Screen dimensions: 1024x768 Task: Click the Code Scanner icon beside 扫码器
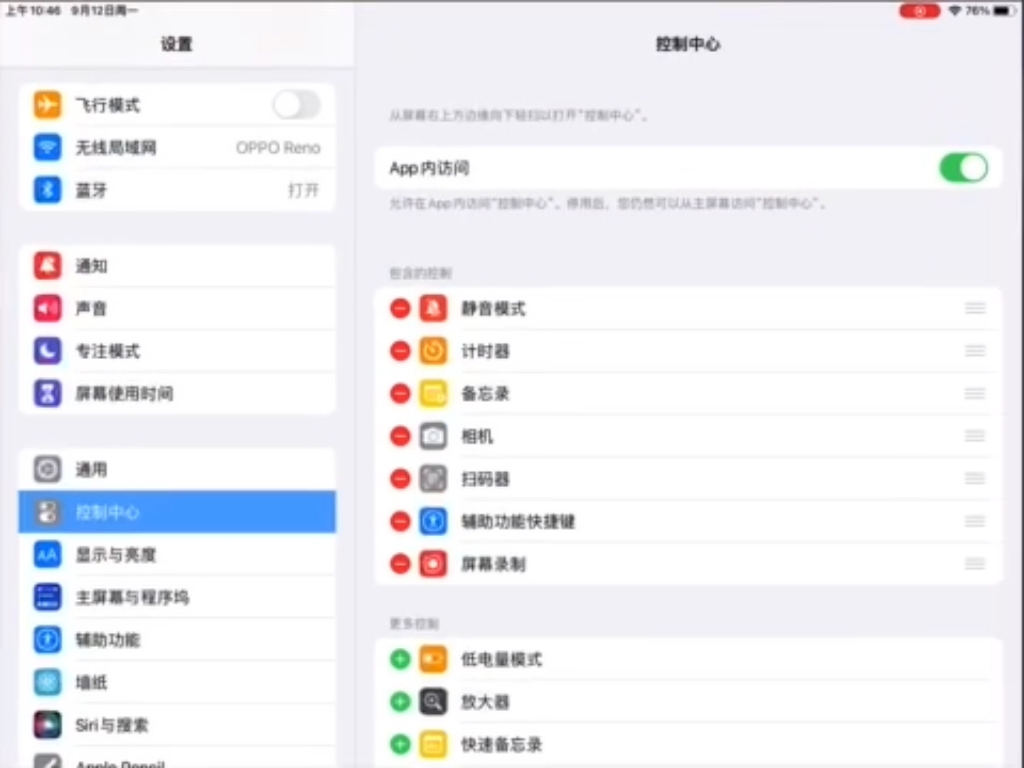[432, 478]
